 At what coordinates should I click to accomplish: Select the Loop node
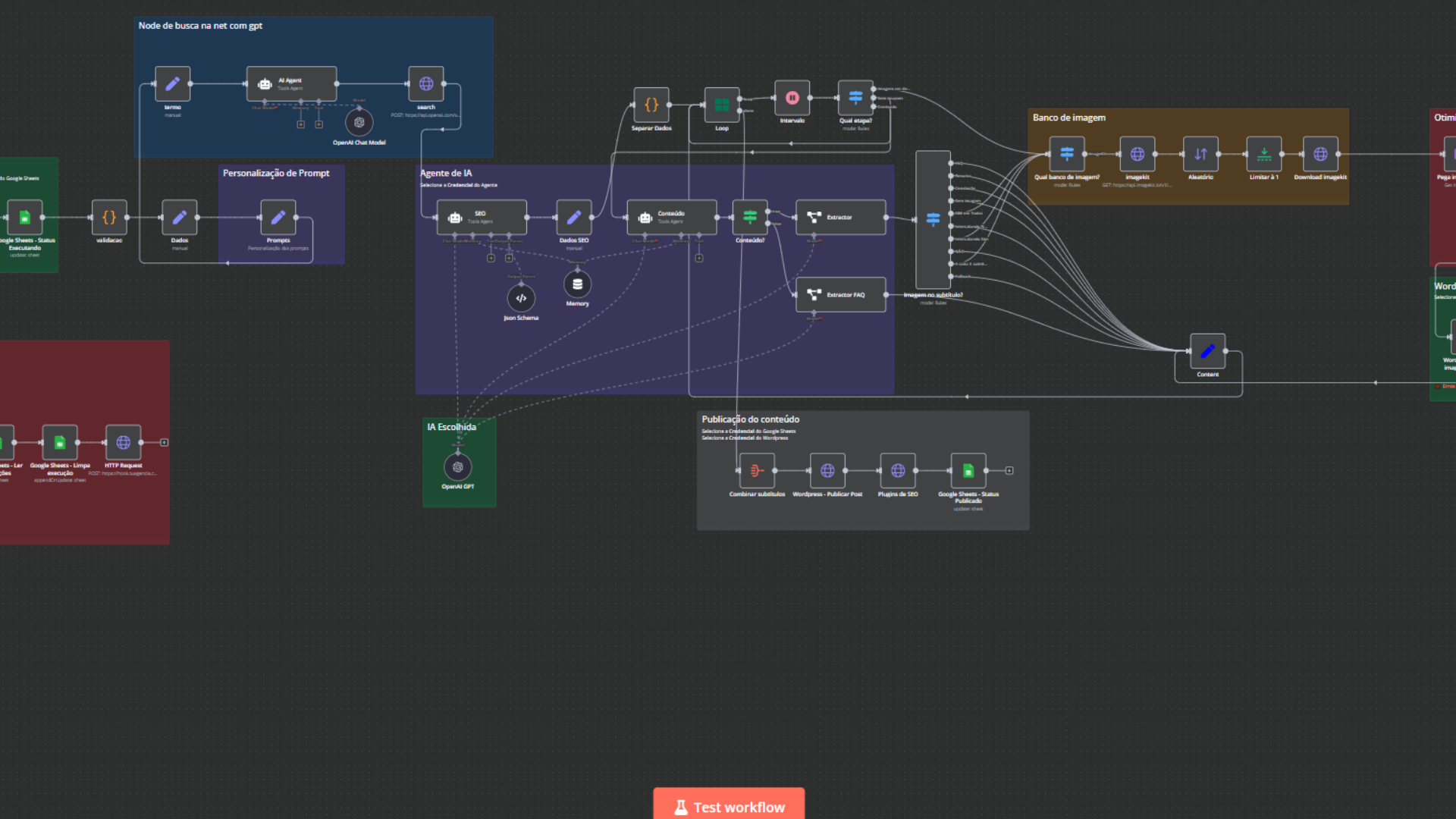[x=722, y=105]
